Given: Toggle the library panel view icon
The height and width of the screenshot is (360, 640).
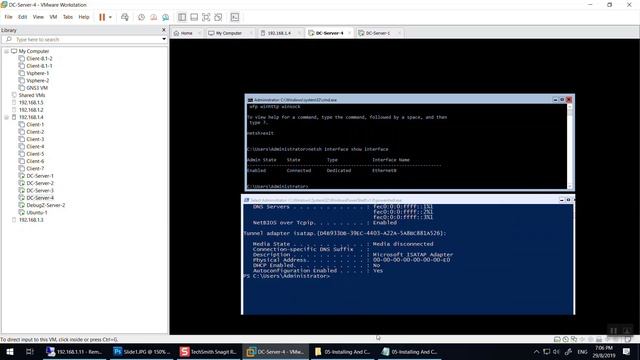Looking at the screenshot, I should coord(182,17).
